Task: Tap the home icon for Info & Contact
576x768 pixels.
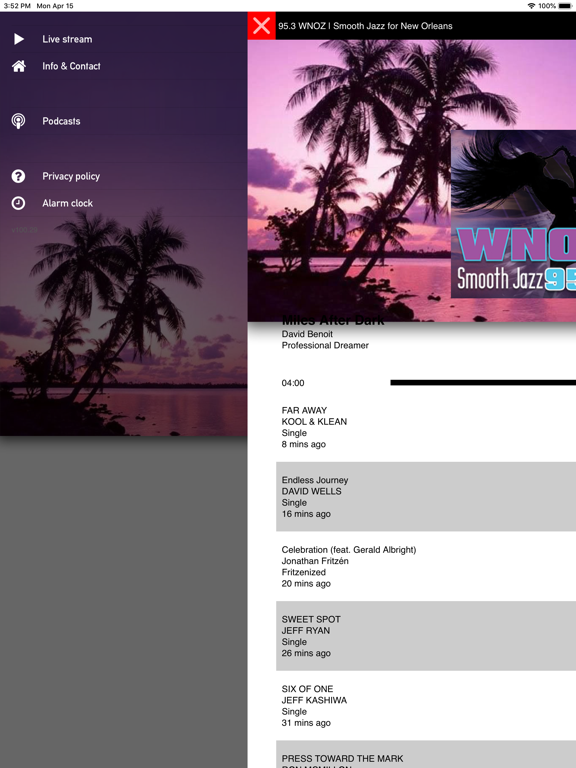Action: [x=19, y=66]
